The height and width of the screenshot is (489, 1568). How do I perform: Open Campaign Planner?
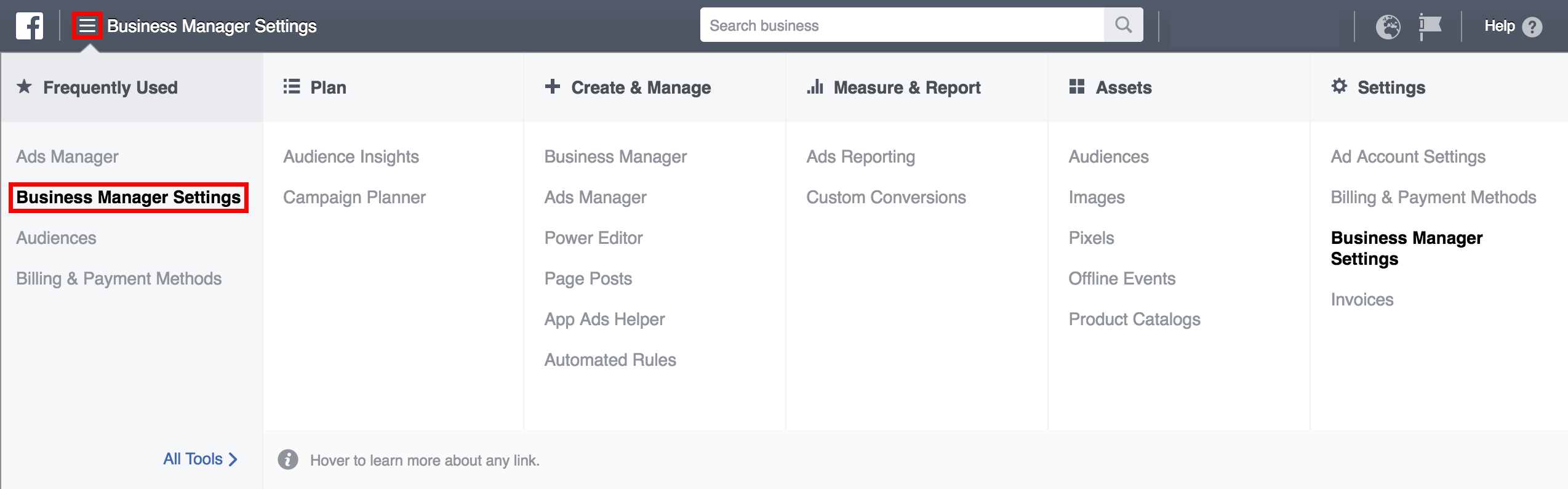pos(354,197)
